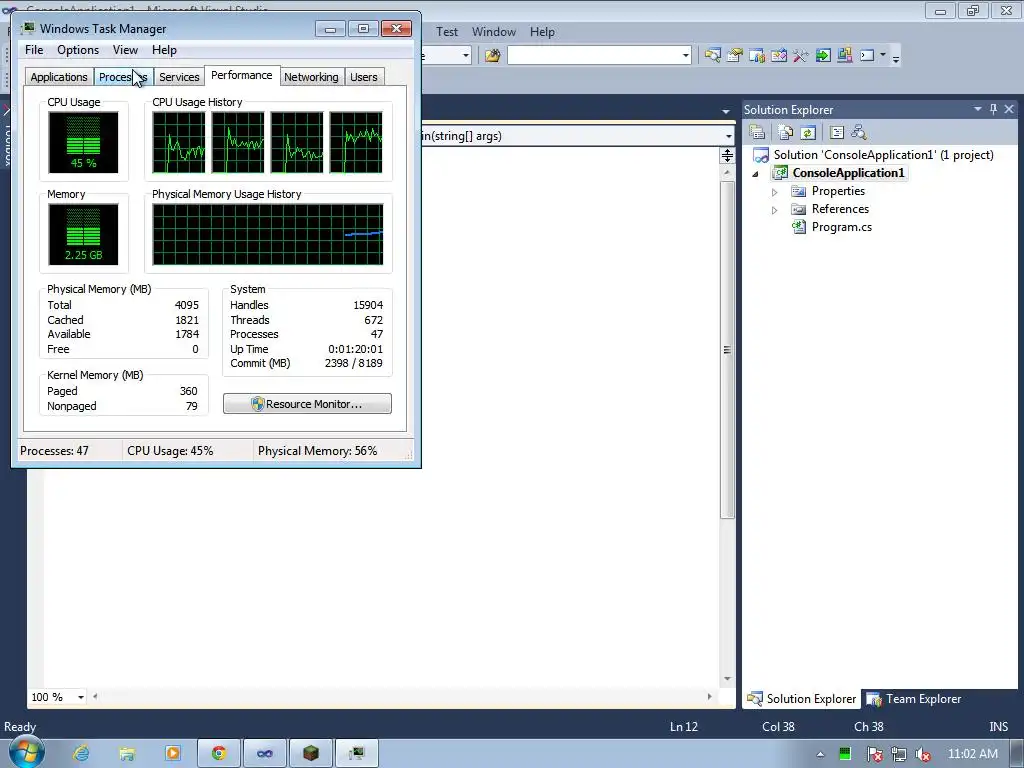The image size is (1024, 768).
Task: Open Windows Media Player from the taskbar
Action: [x=172, y=754]
